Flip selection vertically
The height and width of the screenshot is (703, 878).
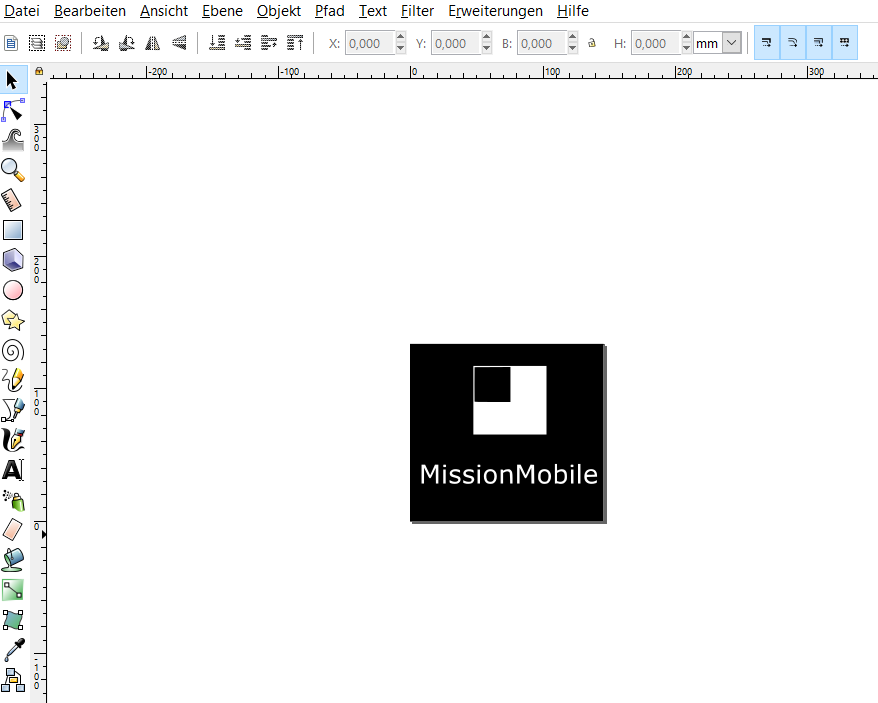pyautogui.click(x=179, y=43)
